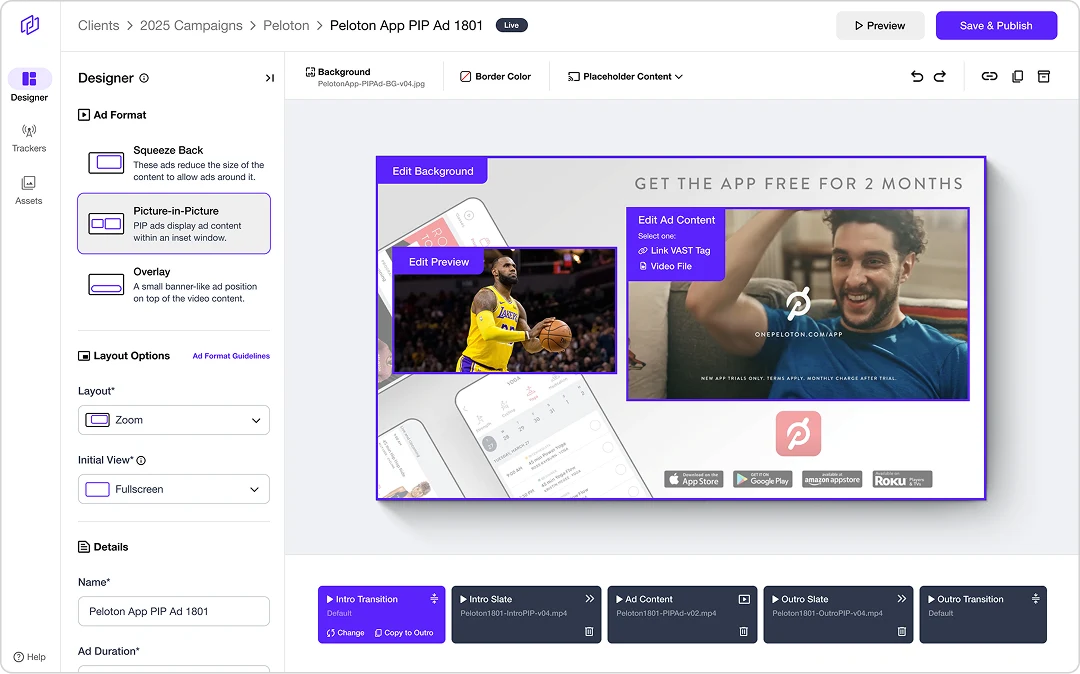
Task: Choose Video File option
Action: [x=665, y=266]
